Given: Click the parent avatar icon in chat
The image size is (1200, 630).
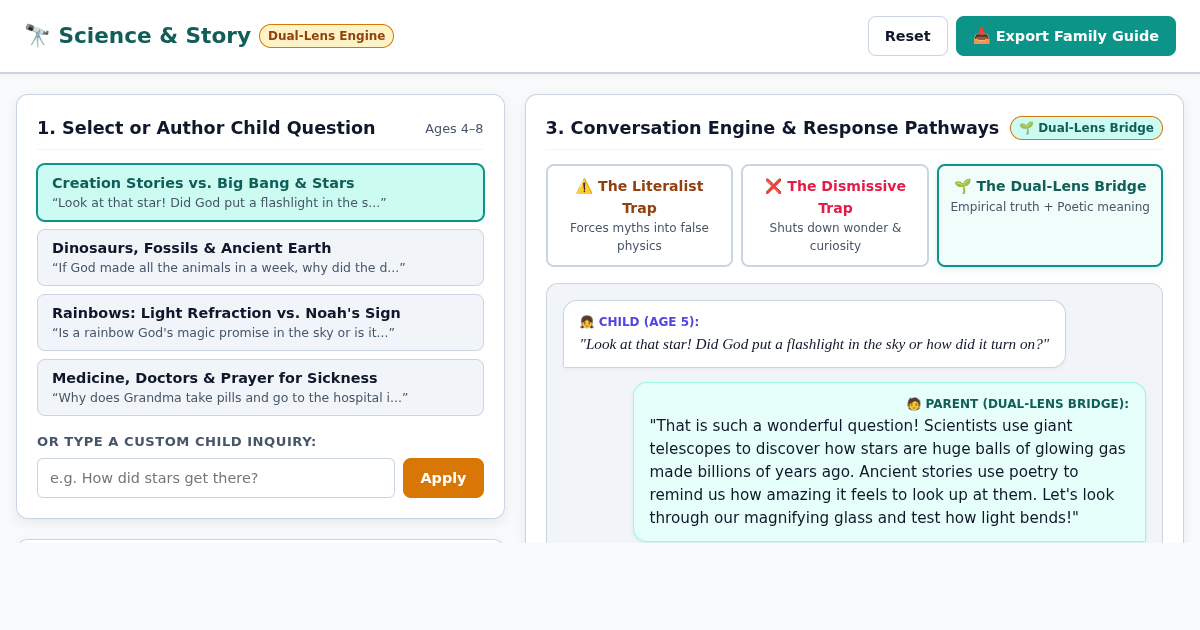Looking at the screenshot, I should point(914,404).
